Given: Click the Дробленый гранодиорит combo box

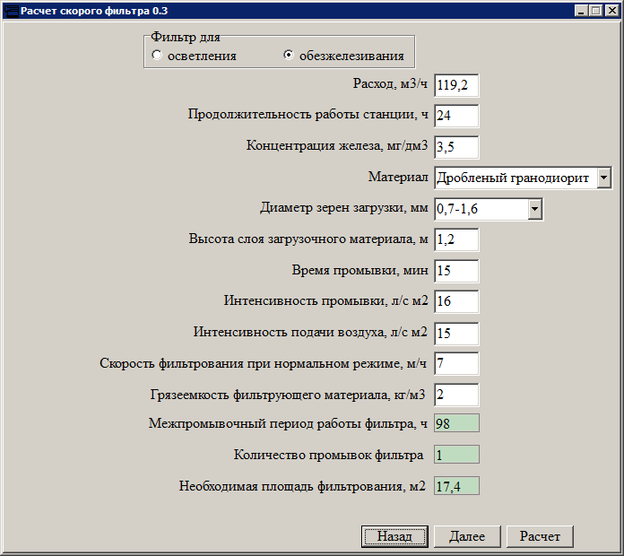Looking at the screenshot, I should pos(523,178).
